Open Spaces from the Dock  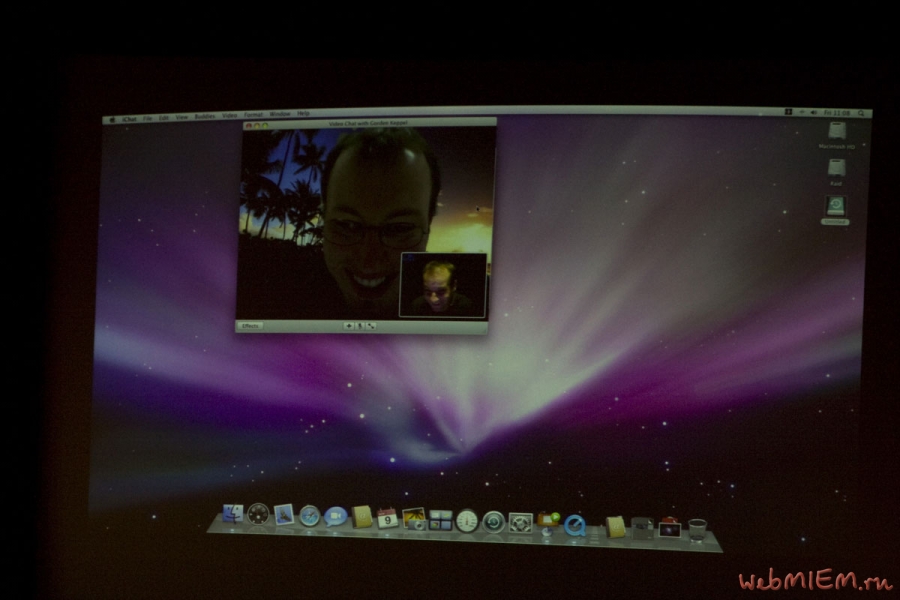click(x=440, y=520)
